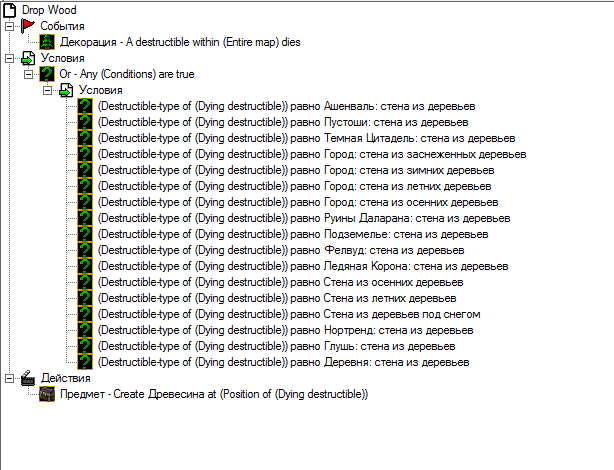Collapse the События node
The image size is (614, 470).
(9, 26)
